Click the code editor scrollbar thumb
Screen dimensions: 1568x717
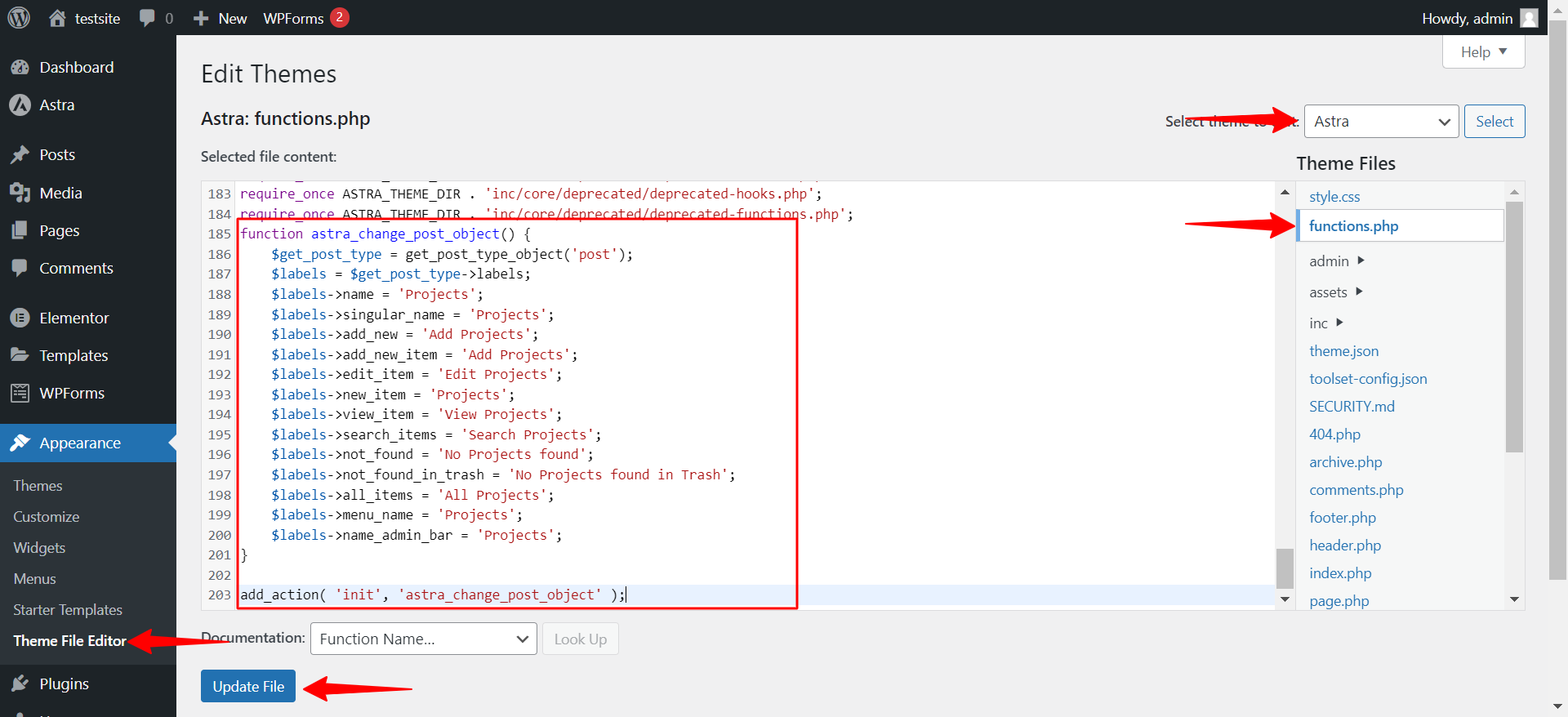(x=1285, y=568)
